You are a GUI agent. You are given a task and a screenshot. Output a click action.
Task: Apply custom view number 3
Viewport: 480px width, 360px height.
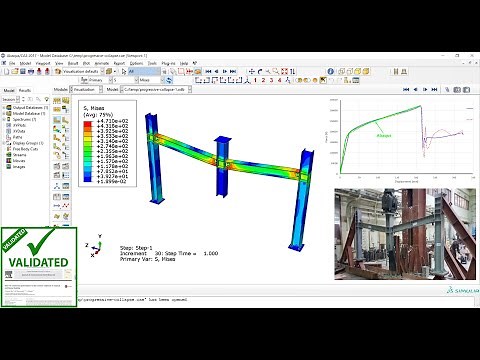[x=271, y=80]
